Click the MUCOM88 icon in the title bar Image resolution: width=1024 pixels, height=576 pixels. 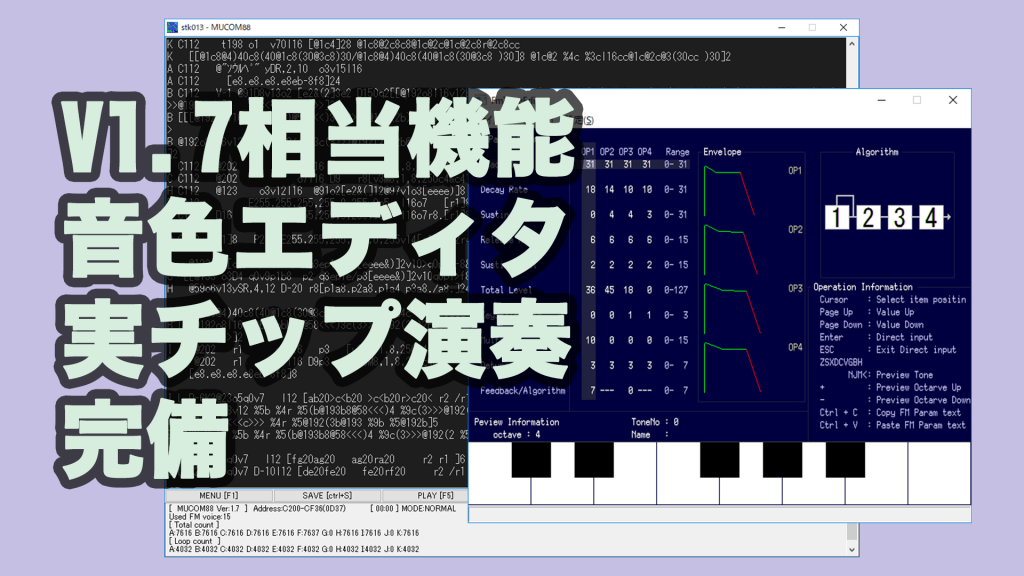click(x=172, y=27)
